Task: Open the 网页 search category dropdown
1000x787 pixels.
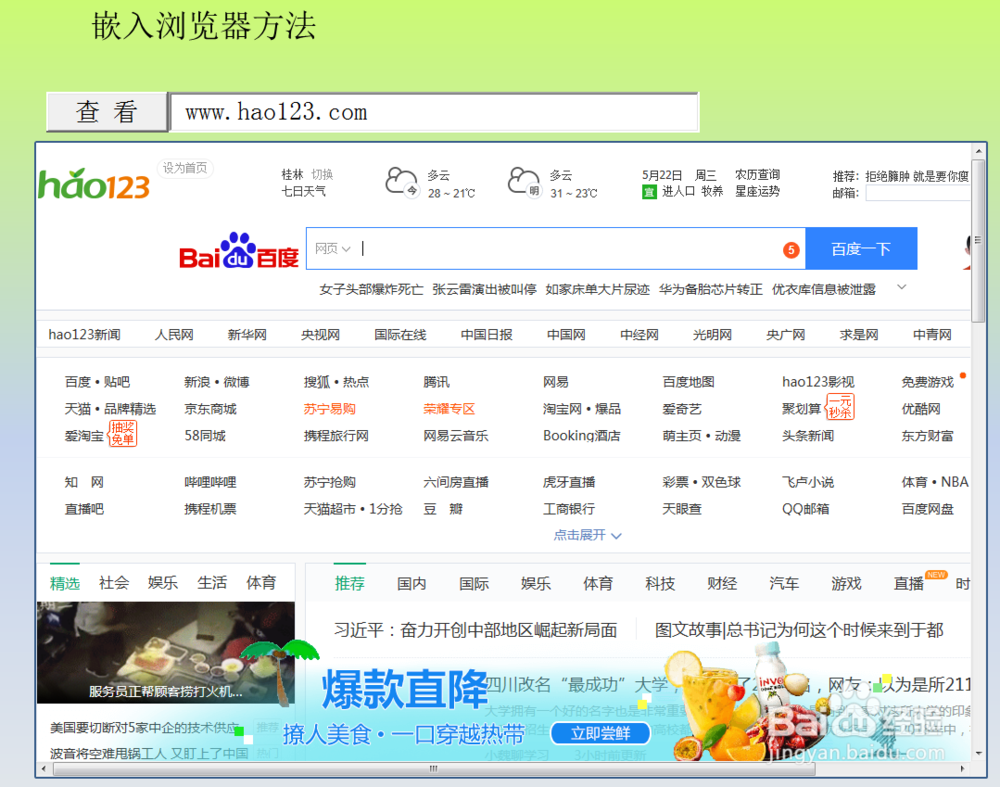Action: [x=332, y=249]
